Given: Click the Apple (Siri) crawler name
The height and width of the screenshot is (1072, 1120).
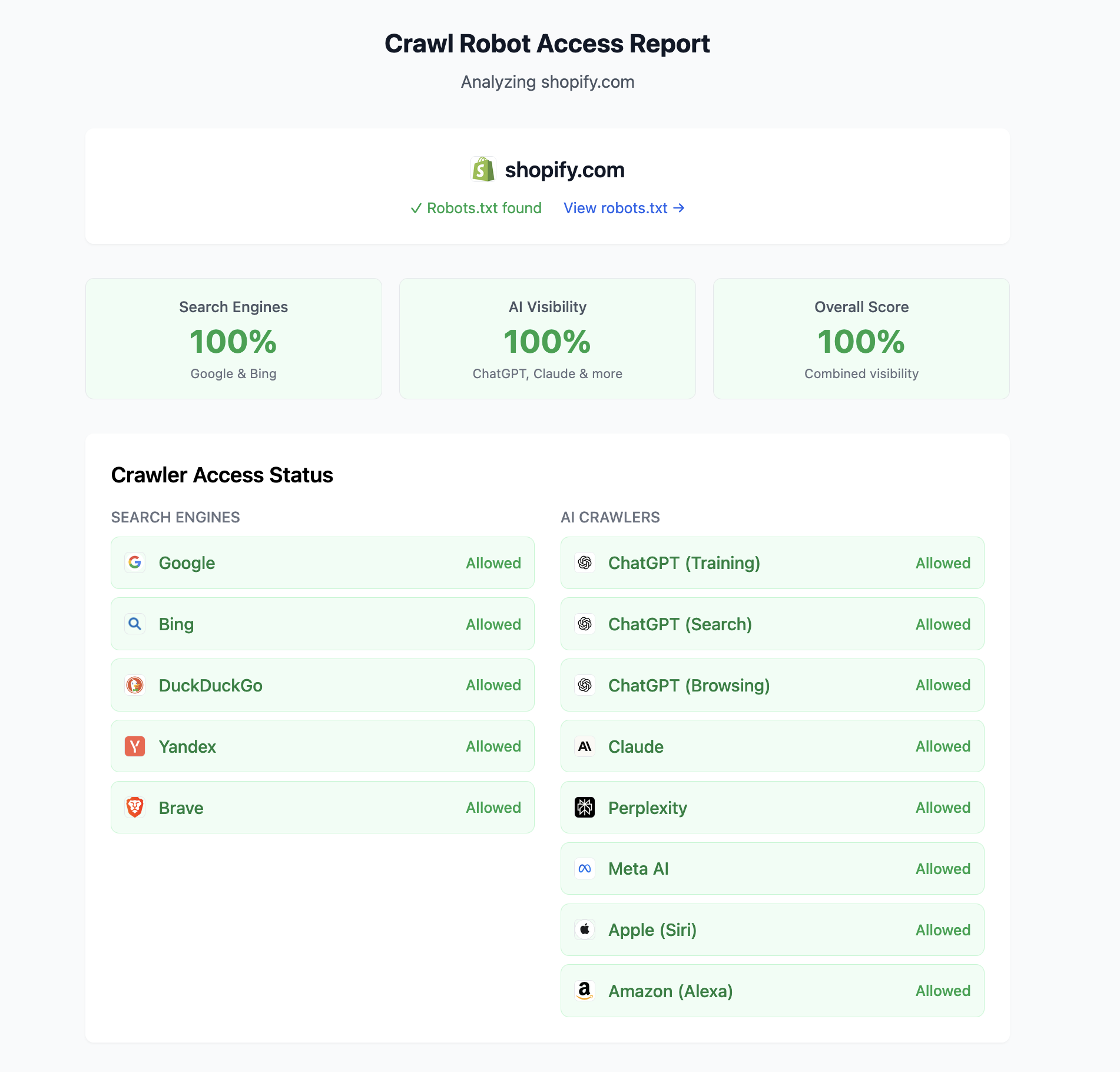Looking at the screenshot, I should point(652,930).
